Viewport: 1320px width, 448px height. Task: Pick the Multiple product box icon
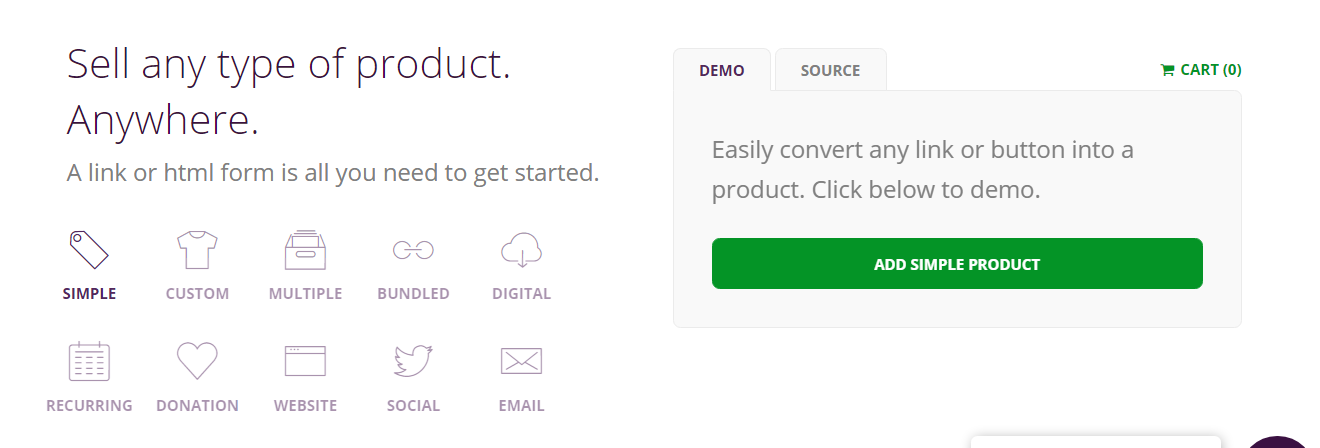305,250
